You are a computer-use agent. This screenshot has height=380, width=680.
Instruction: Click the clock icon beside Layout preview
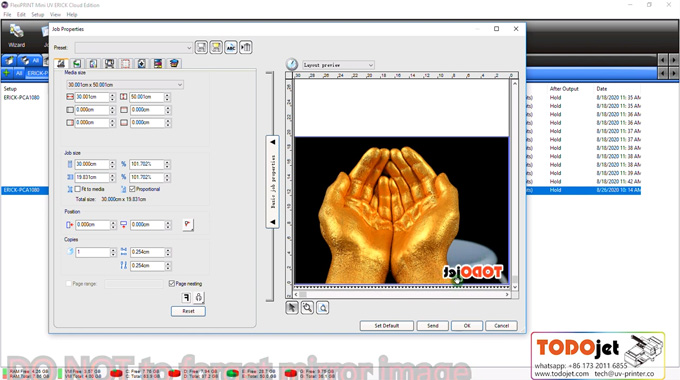292,64
